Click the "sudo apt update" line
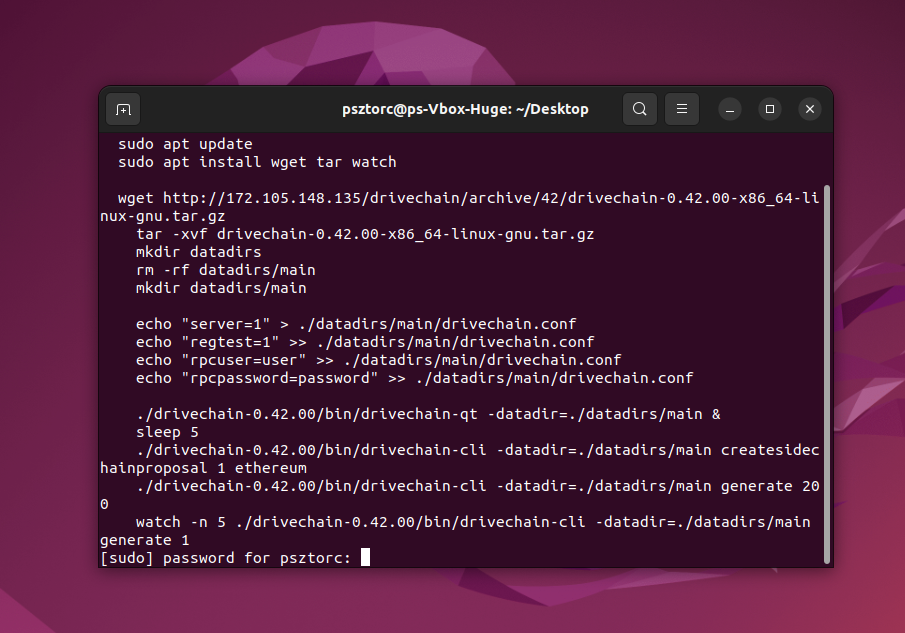This screenshot has width=905, height=633. point(185,144)
